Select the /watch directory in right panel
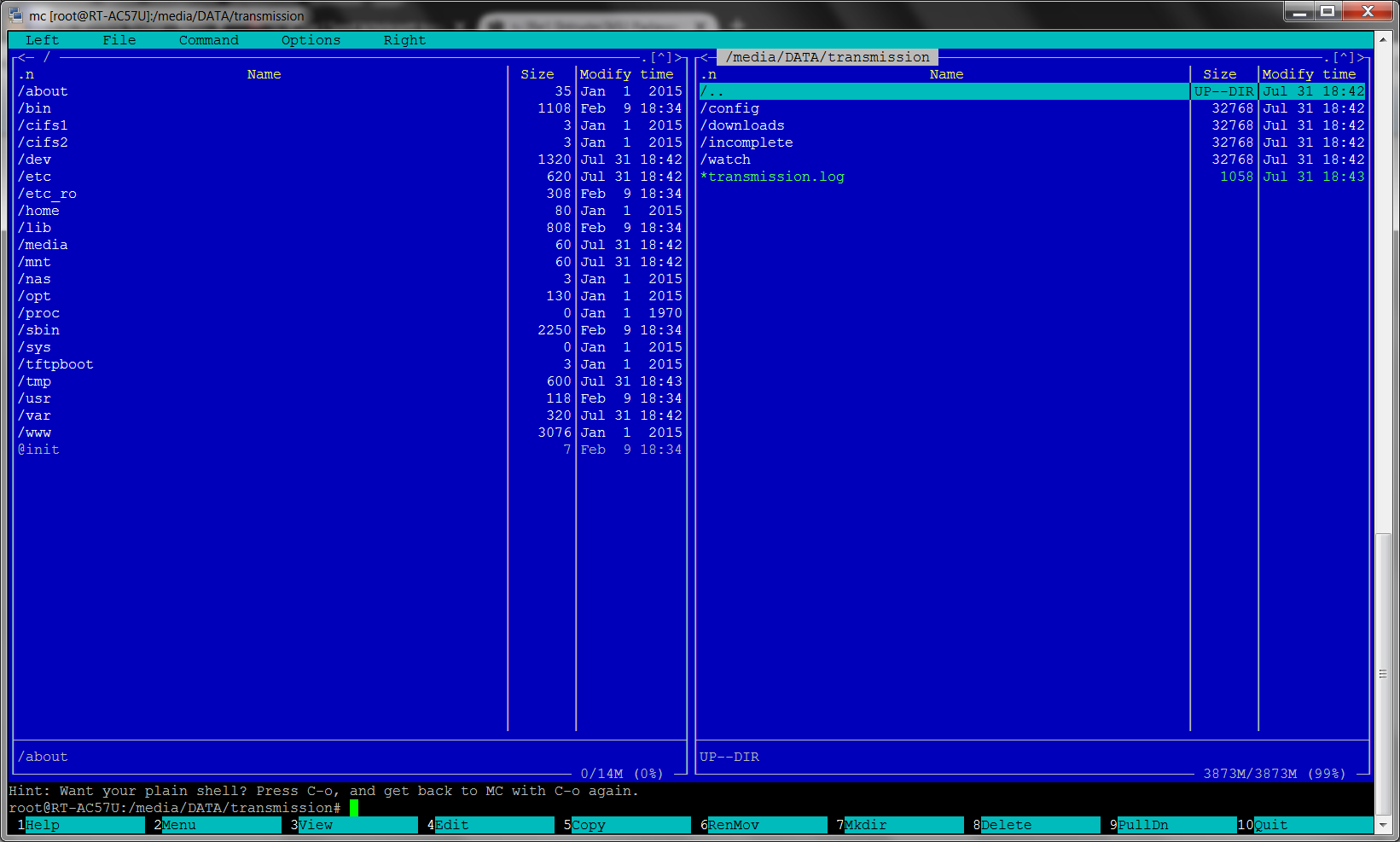This screenshot has height=842, width=1400. 1032,160
